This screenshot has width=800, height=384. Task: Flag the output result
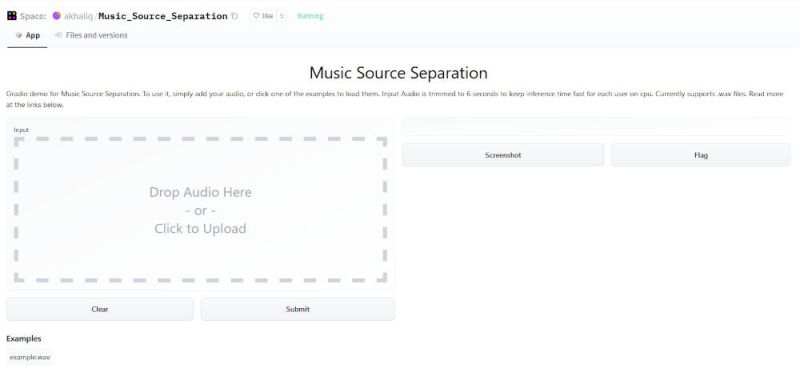(x=701, y=155)
